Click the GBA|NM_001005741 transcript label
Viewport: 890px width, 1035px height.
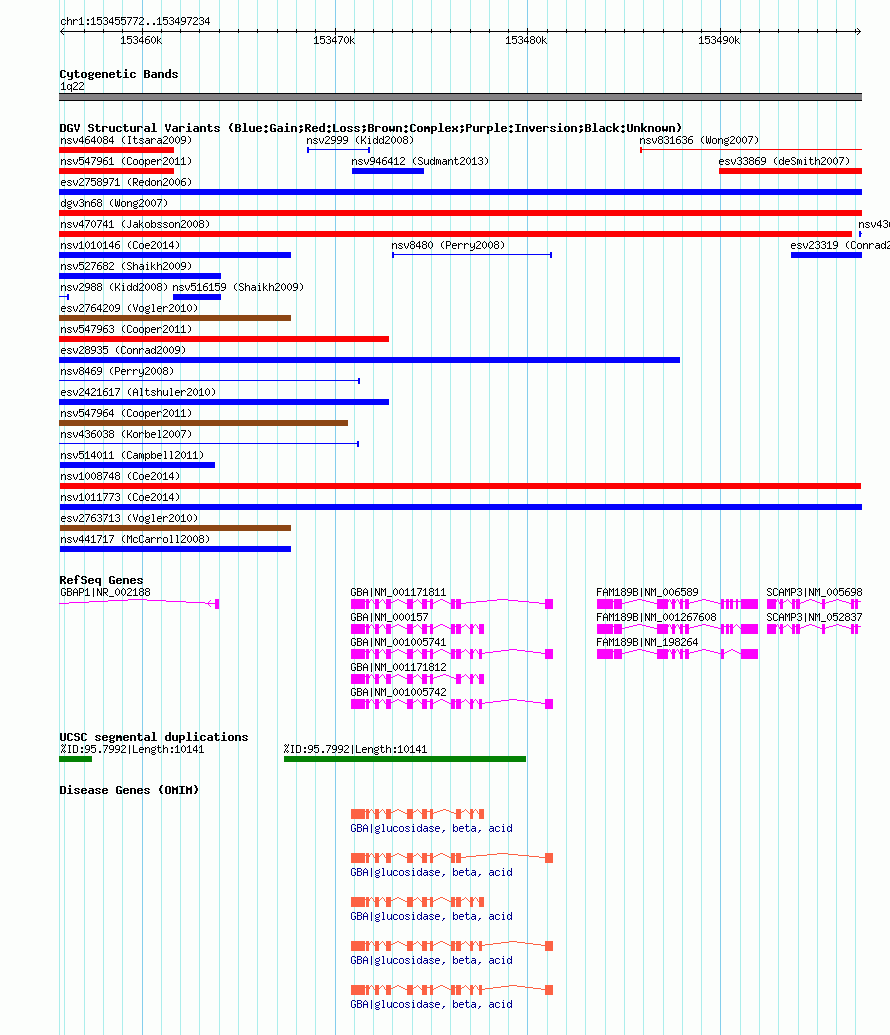(x=398, y=642)
